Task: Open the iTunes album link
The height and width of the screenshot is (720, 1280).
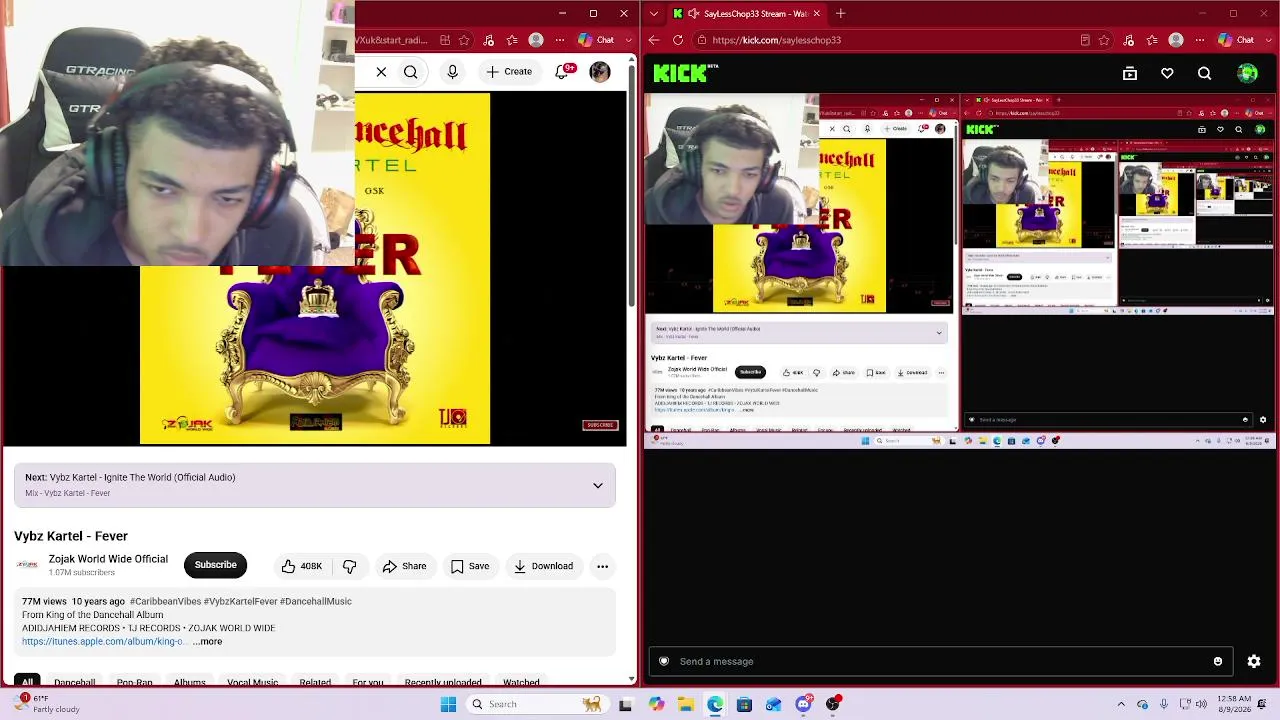Action: point(103,641)
